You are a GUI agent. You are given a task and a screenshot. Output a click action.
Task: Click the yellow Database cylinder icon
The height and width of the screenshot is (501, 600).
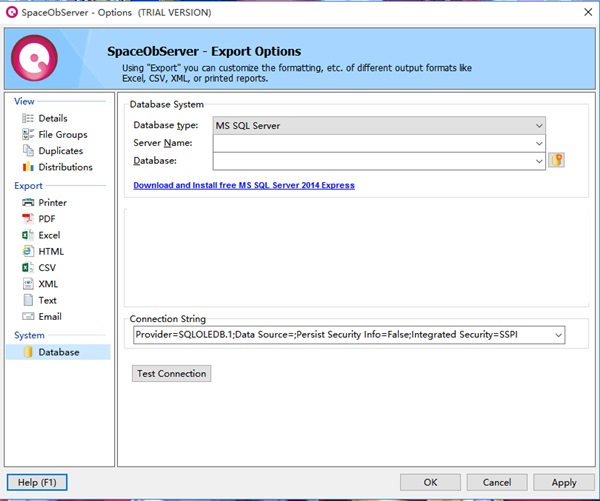[28, 352]
